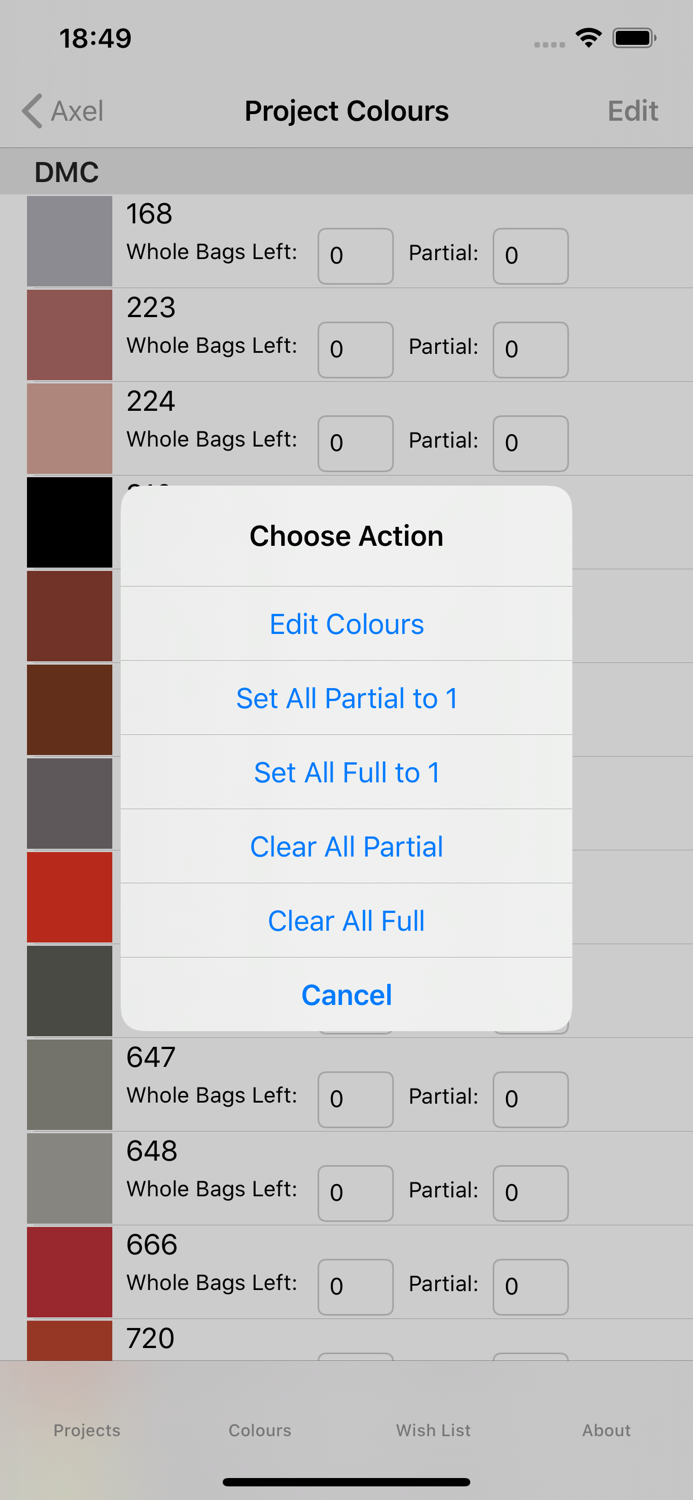Click colour 223 dusty rose swatch
The width and height of the screenshot is (693, 1500).
(x=69, y=335)
